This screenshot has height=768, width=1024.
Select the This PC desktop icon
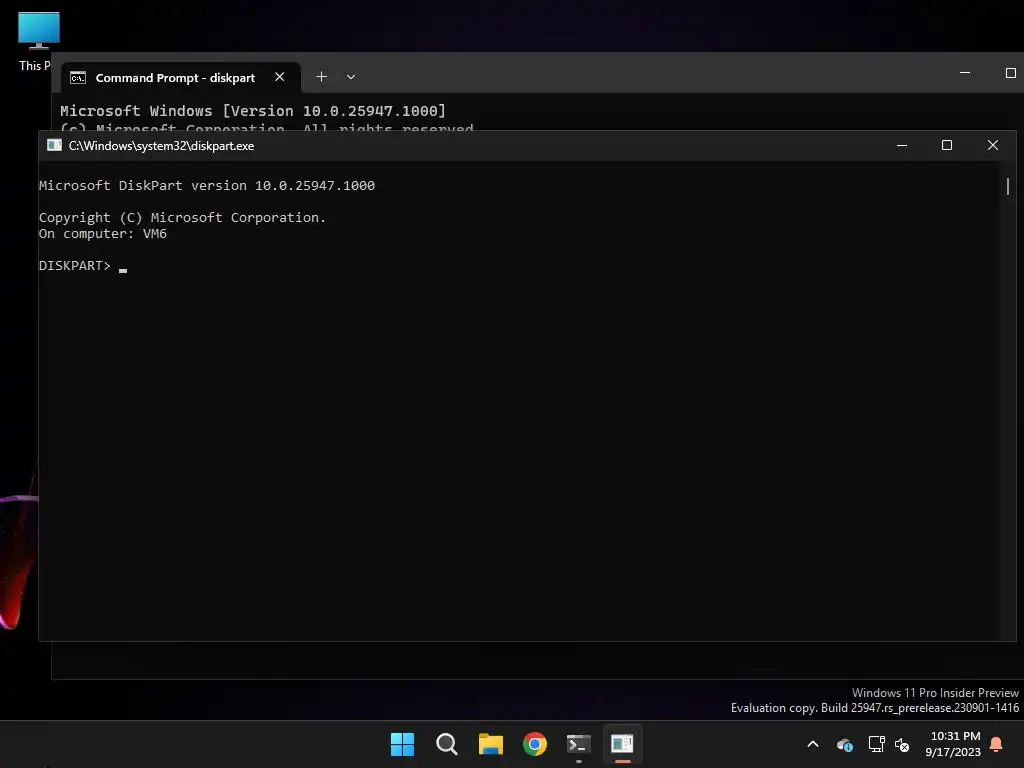38,41
